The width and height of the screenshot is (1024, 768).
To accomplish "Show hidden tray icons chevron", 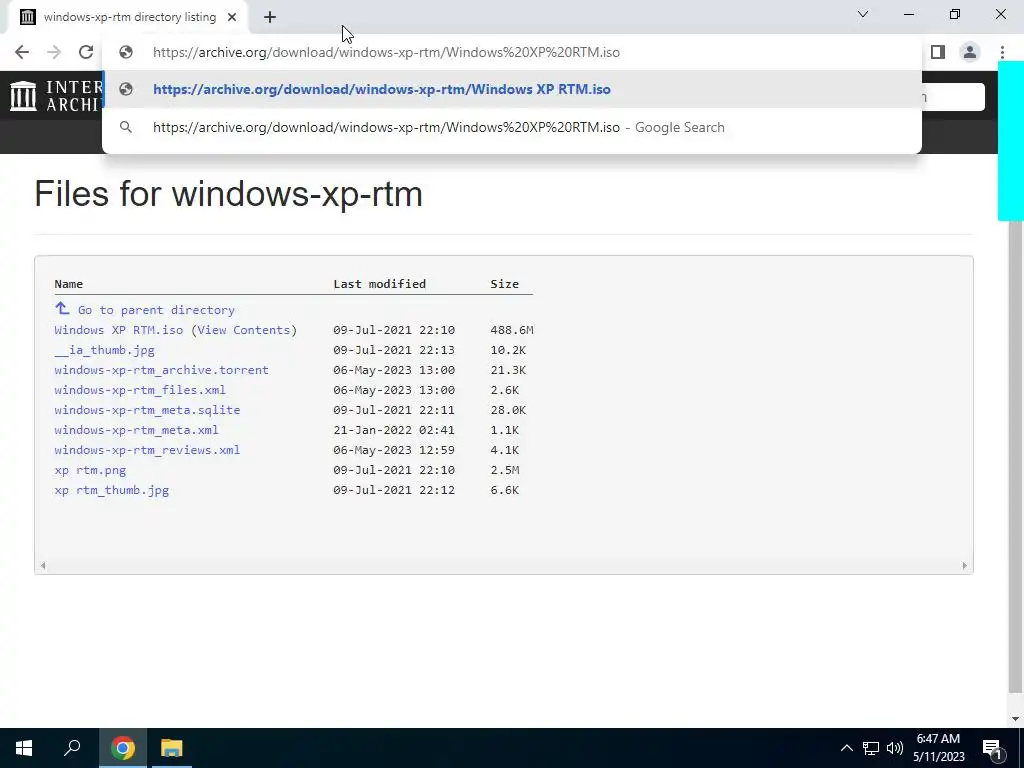I will click(x=846, y=748).
